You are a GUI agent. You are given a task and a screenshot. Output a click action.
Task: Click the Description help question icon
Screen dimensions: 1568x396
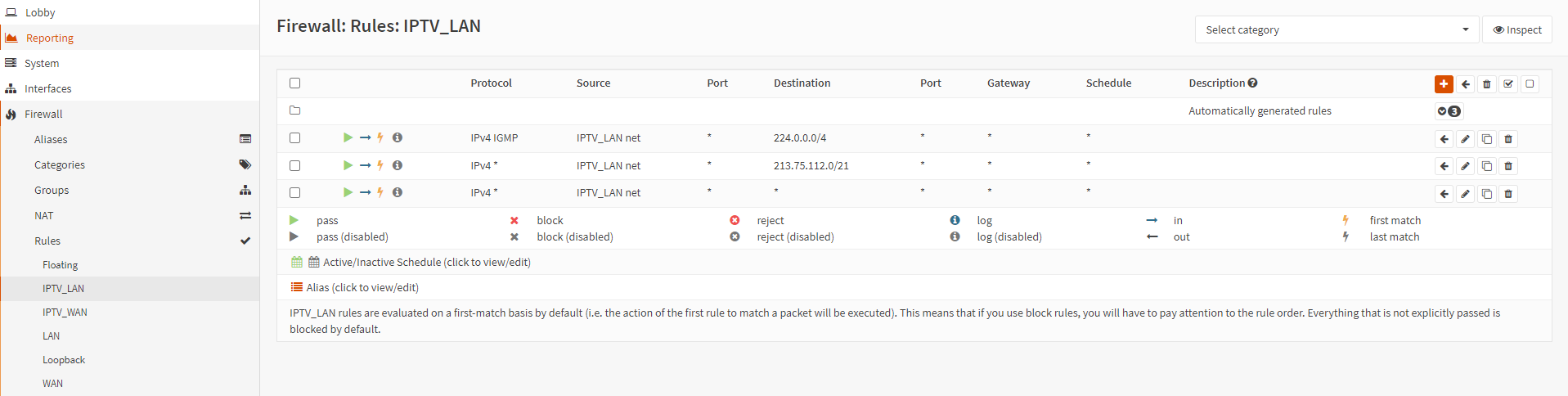(1253, 83)
